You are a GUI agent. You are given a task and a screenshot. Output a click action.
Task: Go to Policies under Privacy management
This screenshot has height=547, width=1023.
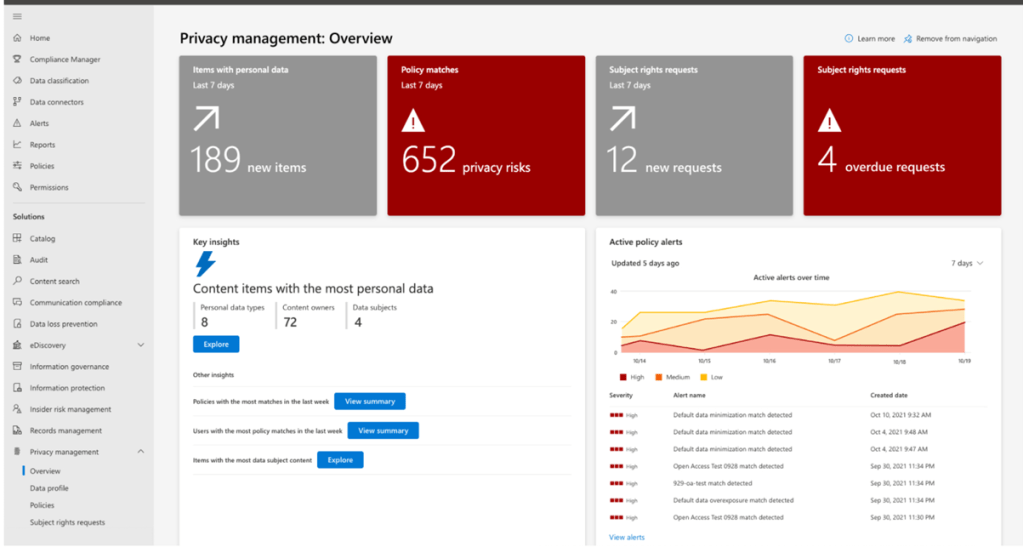[42, 505]
